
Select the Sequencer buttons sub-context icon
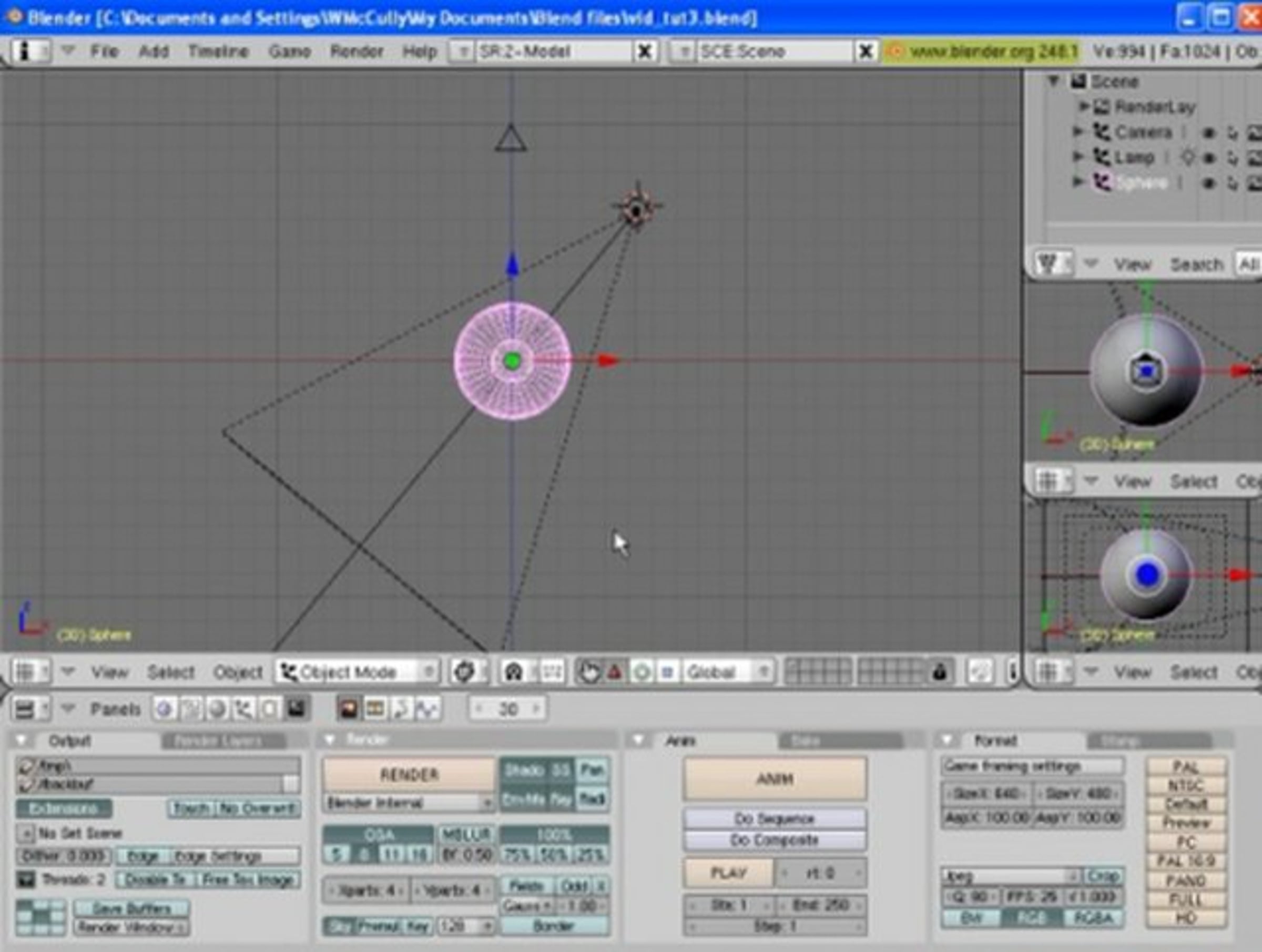tap(375, 709)
